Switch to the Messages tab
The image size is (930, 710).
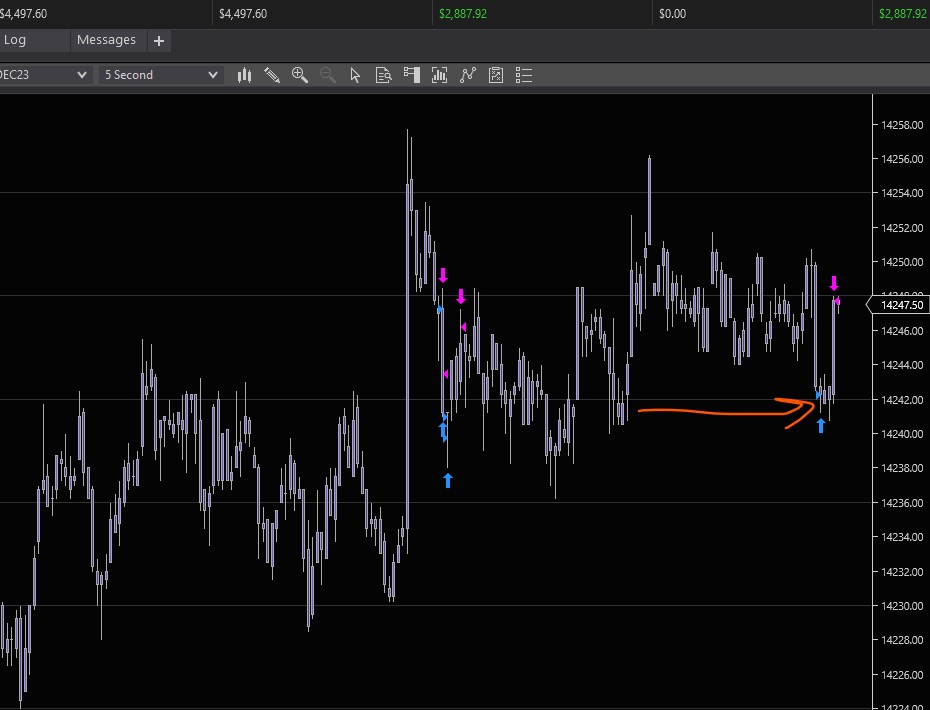pos(106,40)
